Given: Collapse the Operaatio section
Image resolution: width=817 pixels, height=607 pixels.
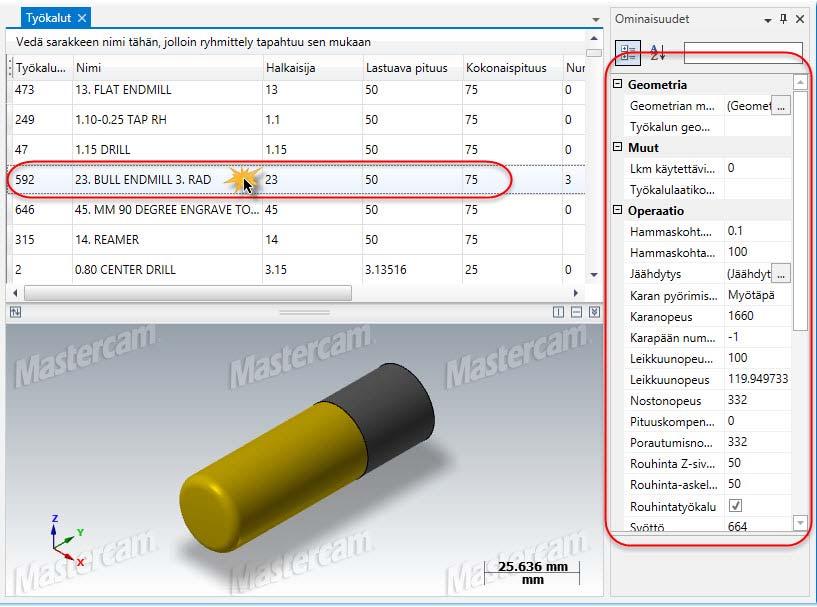Looking at the screenshot, I should tap(617, 210).
